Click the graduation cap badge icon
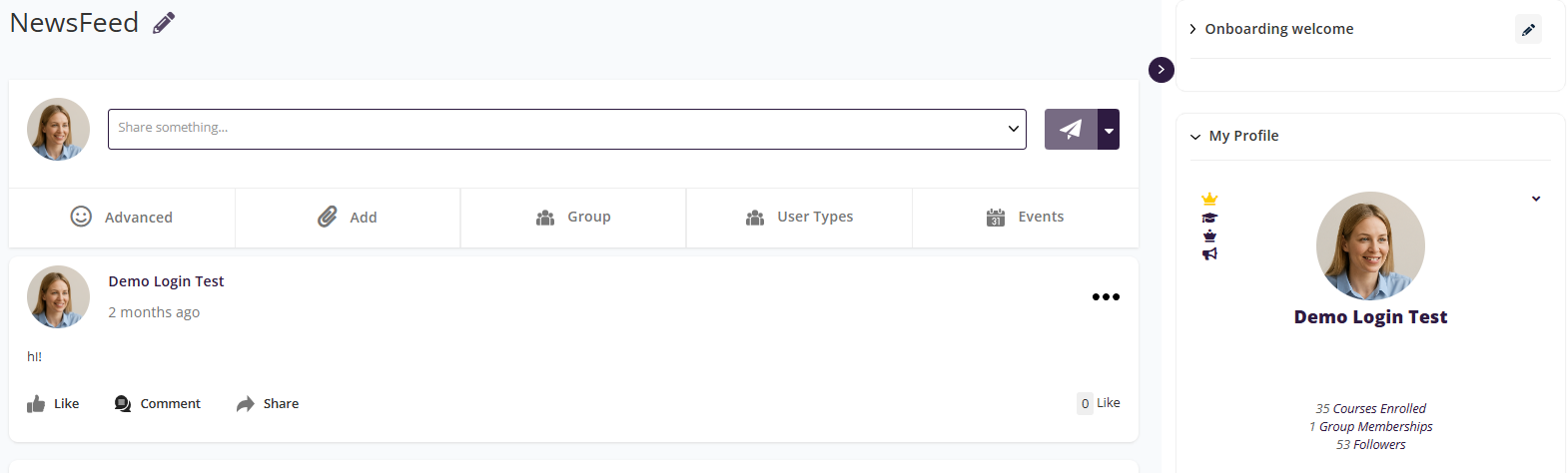 1209,218
